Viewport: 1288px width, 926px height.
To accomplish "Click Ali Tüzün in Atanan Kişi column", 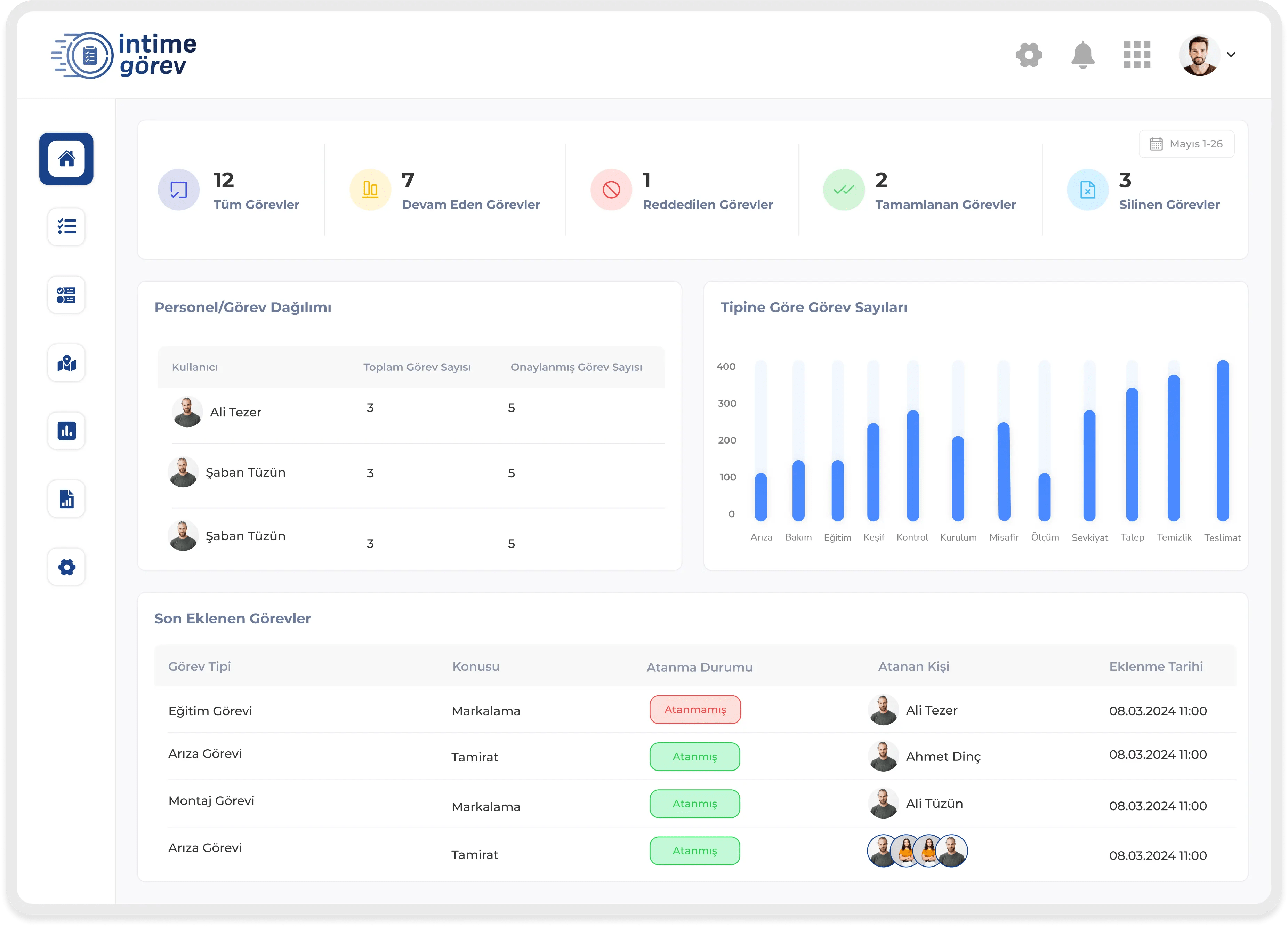I will click(934, 804).
